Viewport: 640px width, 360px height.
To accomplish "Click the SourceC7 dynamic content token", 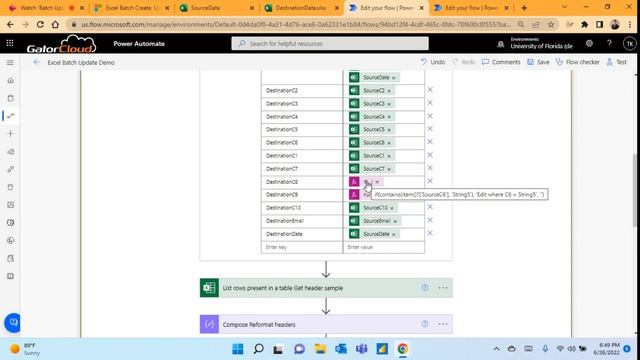I will coord(371,169).
